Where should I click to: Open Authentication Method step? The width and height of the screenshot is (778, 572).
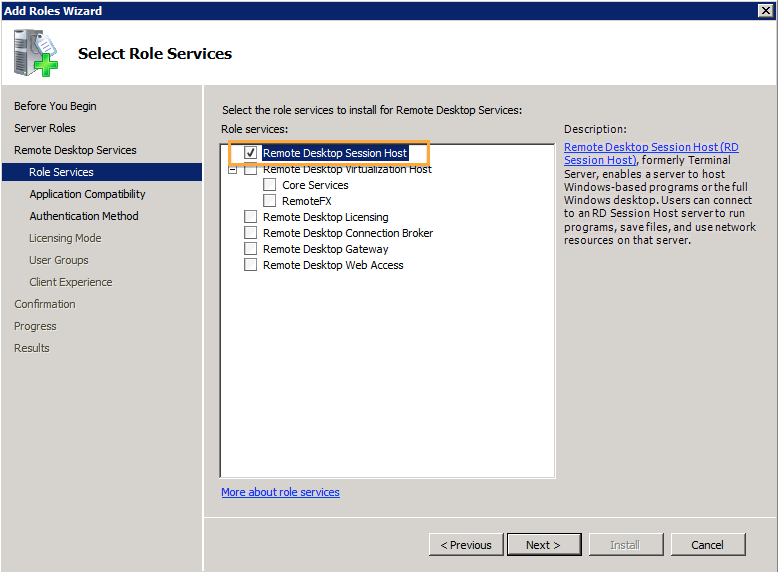pos(84,216)
